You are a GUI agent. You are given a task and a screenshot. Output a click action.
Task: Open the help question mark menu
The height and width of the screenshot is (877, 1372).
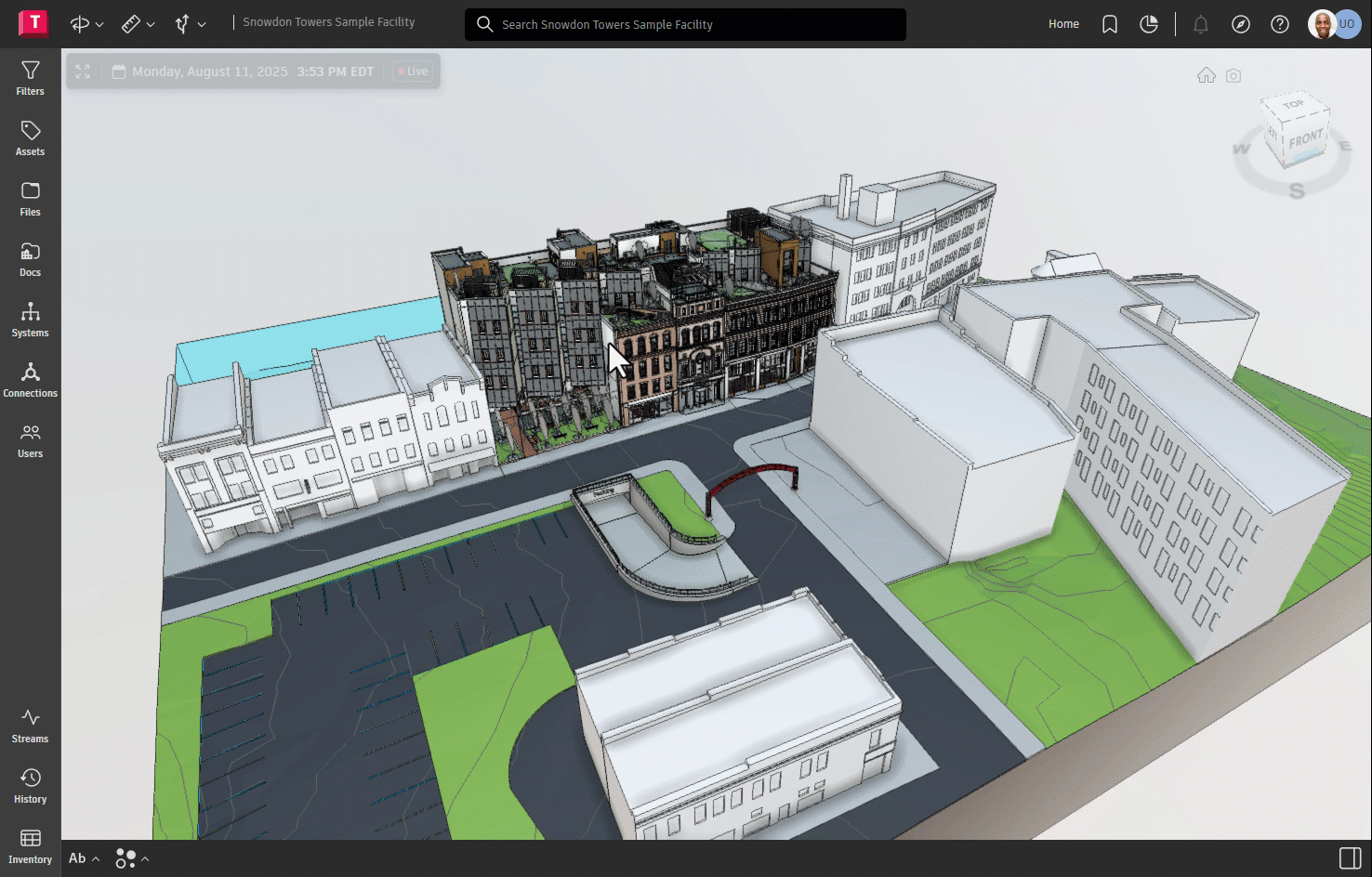point(1280,24)
